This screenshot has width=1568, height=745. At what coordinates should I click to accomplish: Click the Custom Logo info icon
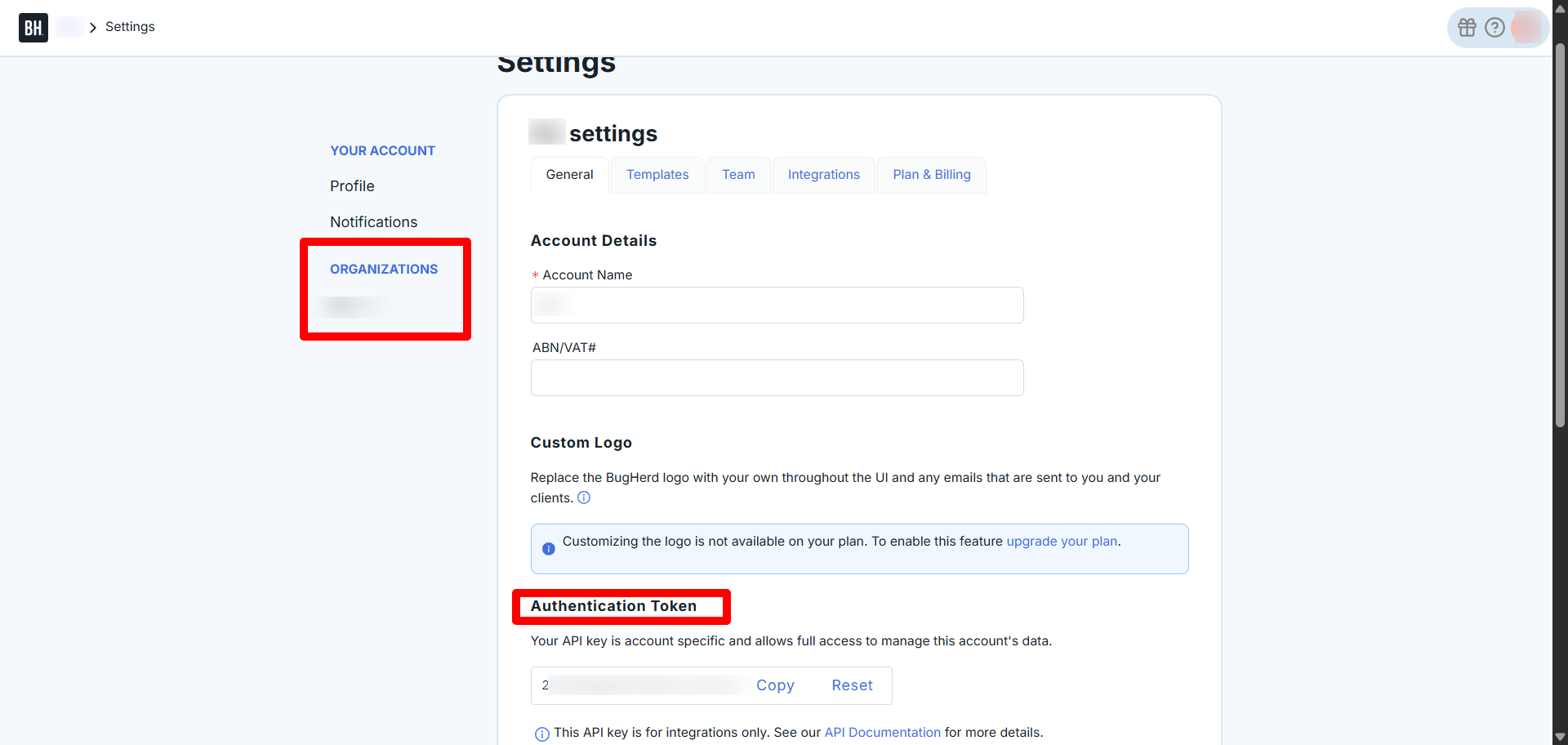tap(584, 497)
